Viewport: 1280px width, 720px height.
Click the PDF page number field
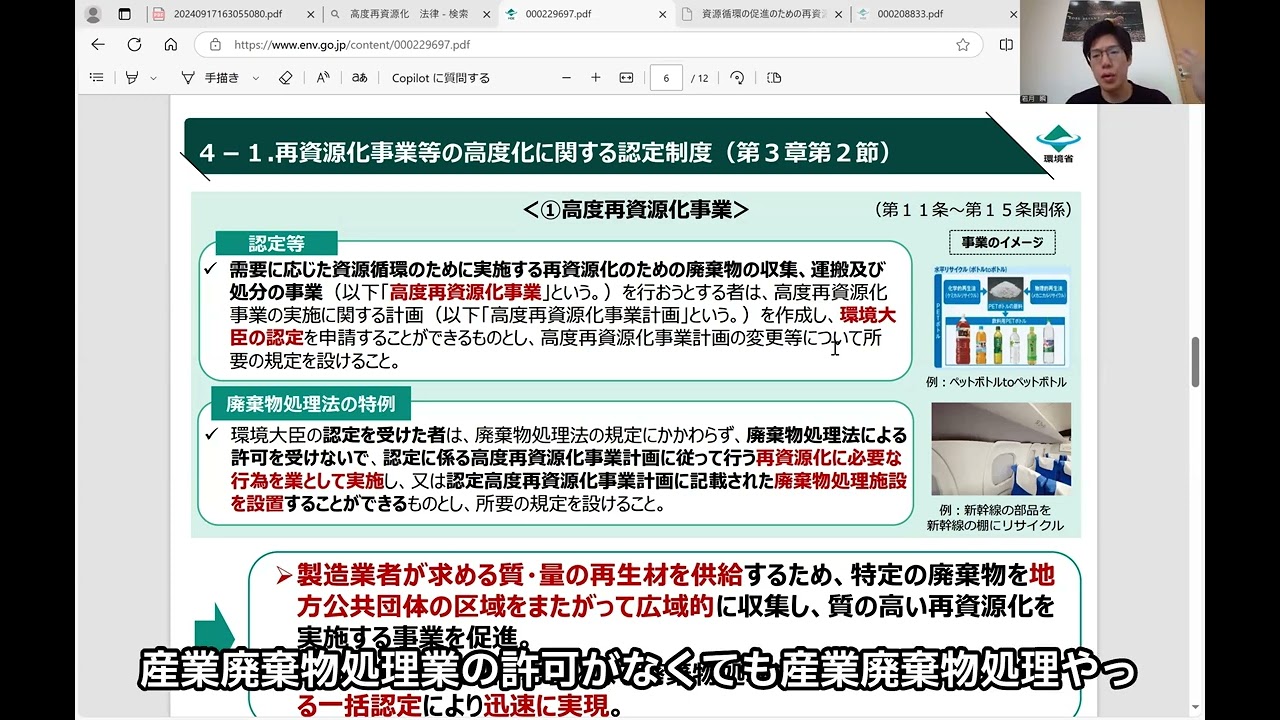click(x=666, y=78)
